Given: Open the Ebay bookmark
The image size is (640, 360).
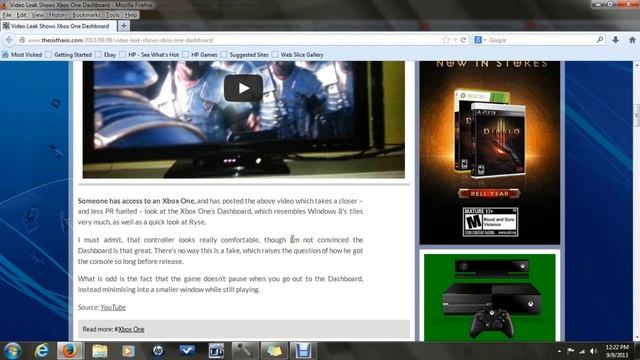Looking at the screenshot, I should coord(106,55).
